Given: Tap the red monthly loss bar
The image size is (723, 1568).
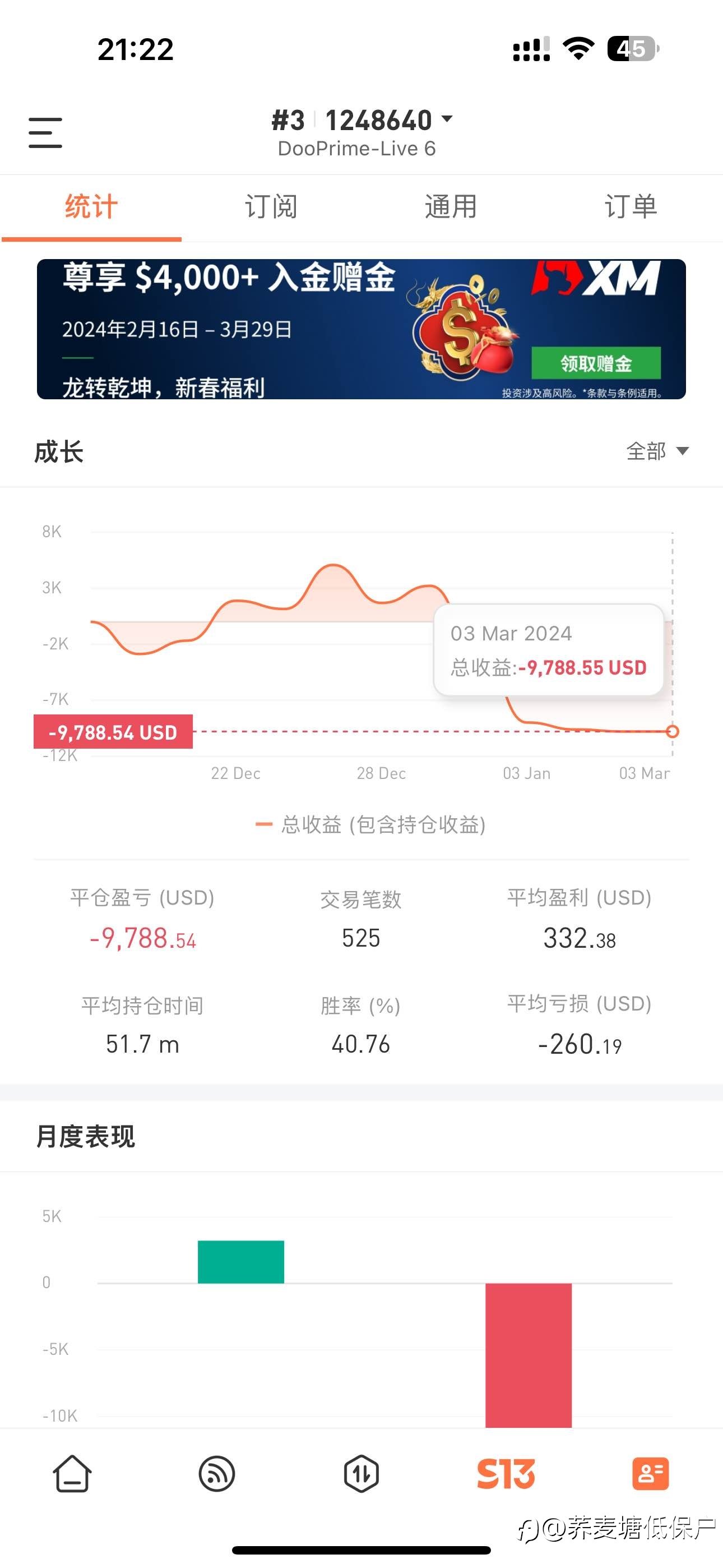Looking at the screenshot, I should (529, 1355).
